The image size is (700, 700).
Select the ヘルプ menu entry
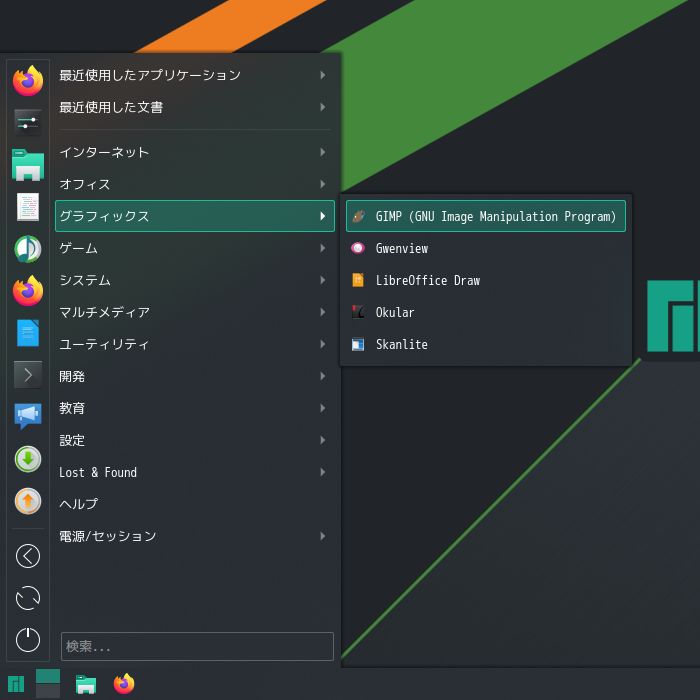195,504
